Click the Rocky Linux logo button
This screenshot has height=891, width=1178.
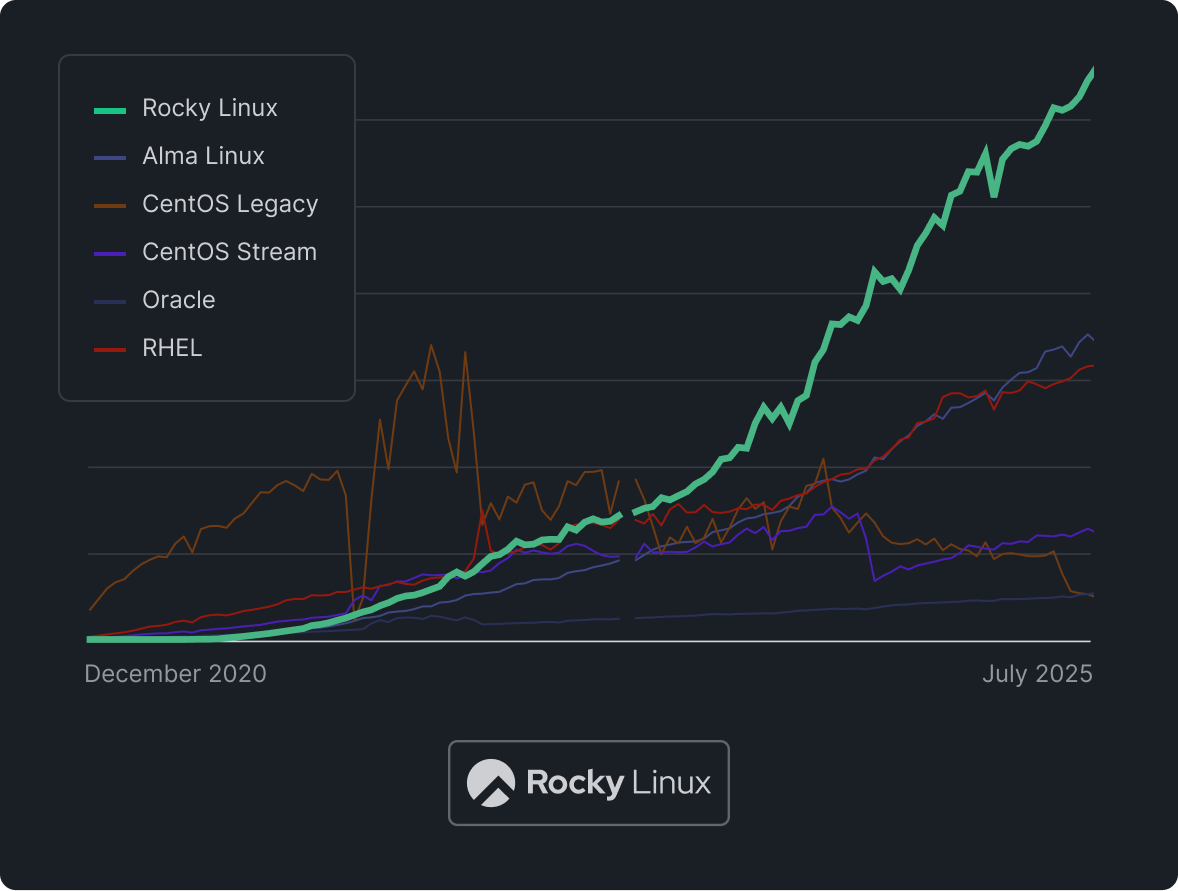[x=589, y=784]
